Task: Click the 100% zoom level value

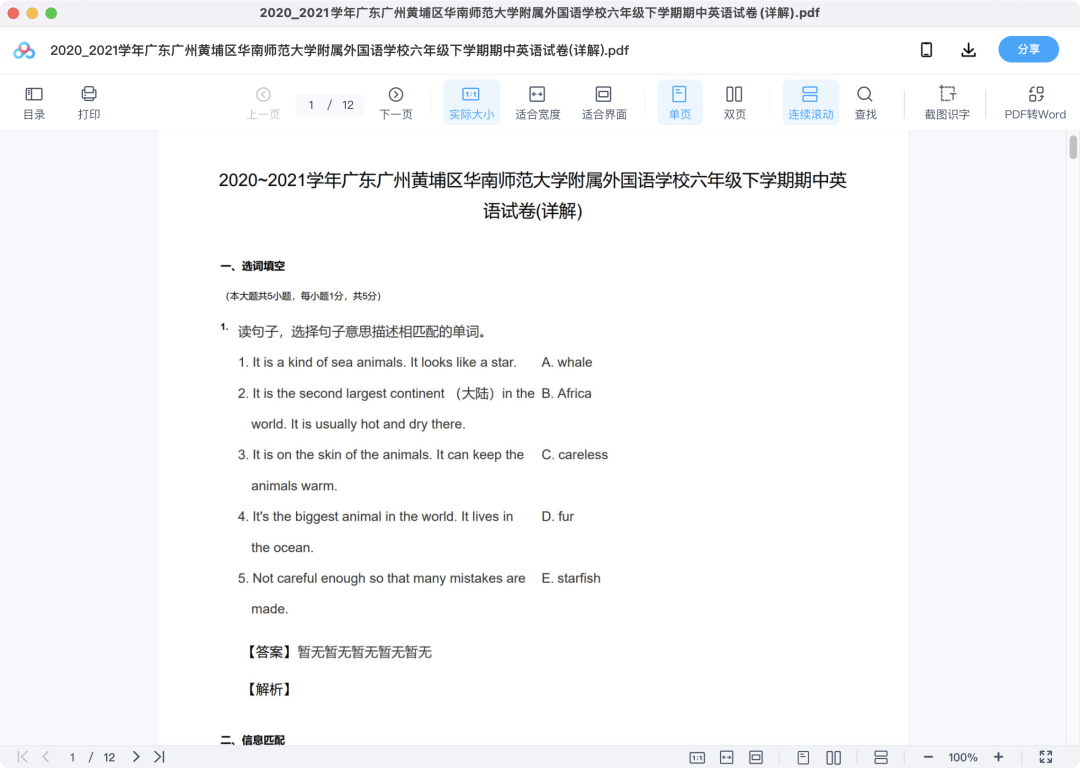Action: pos(962,758)
